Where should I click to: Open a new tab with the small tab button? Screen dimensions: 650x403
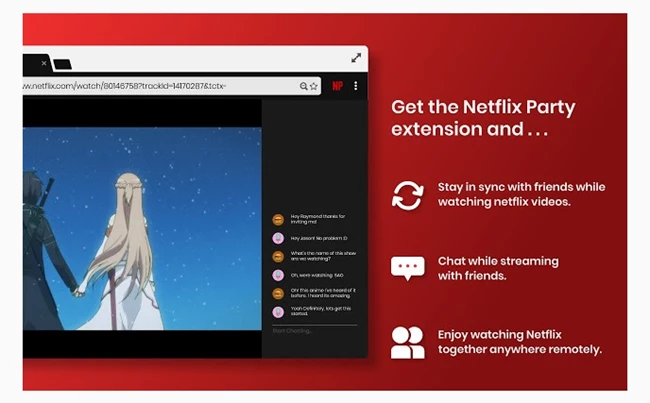click(62, 64)
